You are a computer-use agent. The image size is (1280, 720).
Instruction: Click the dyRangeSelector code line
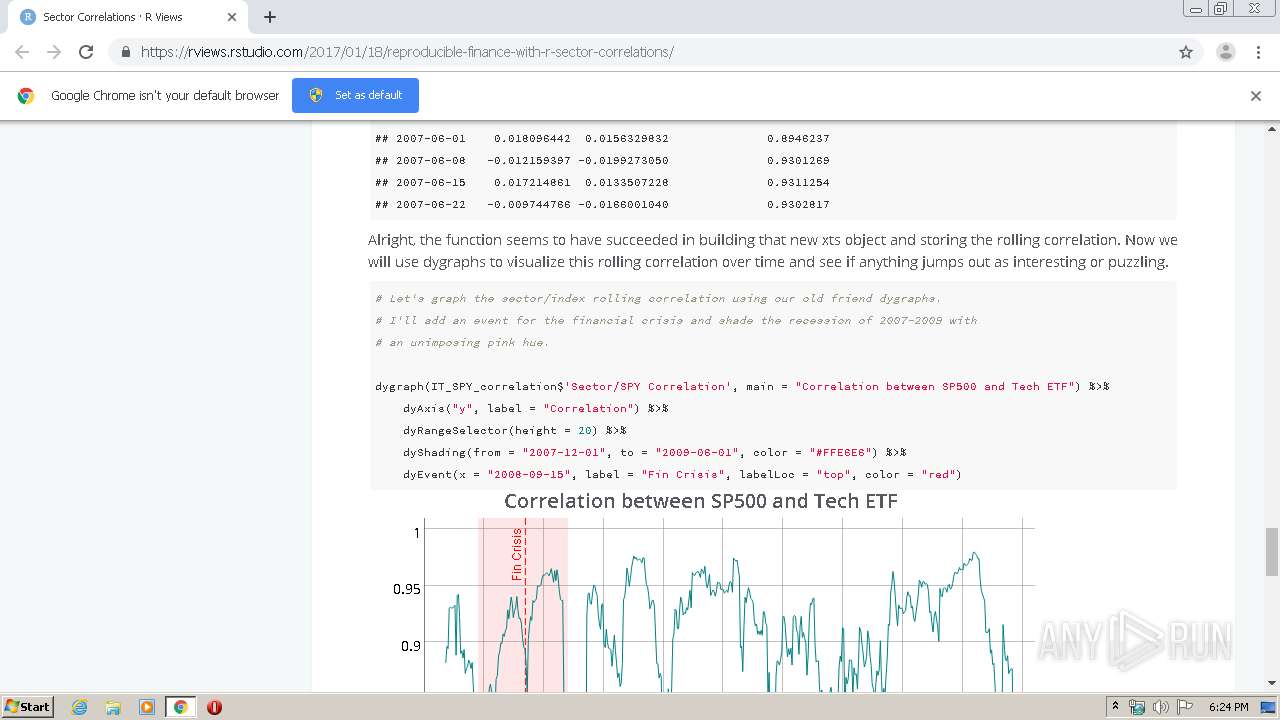(514, 430)
